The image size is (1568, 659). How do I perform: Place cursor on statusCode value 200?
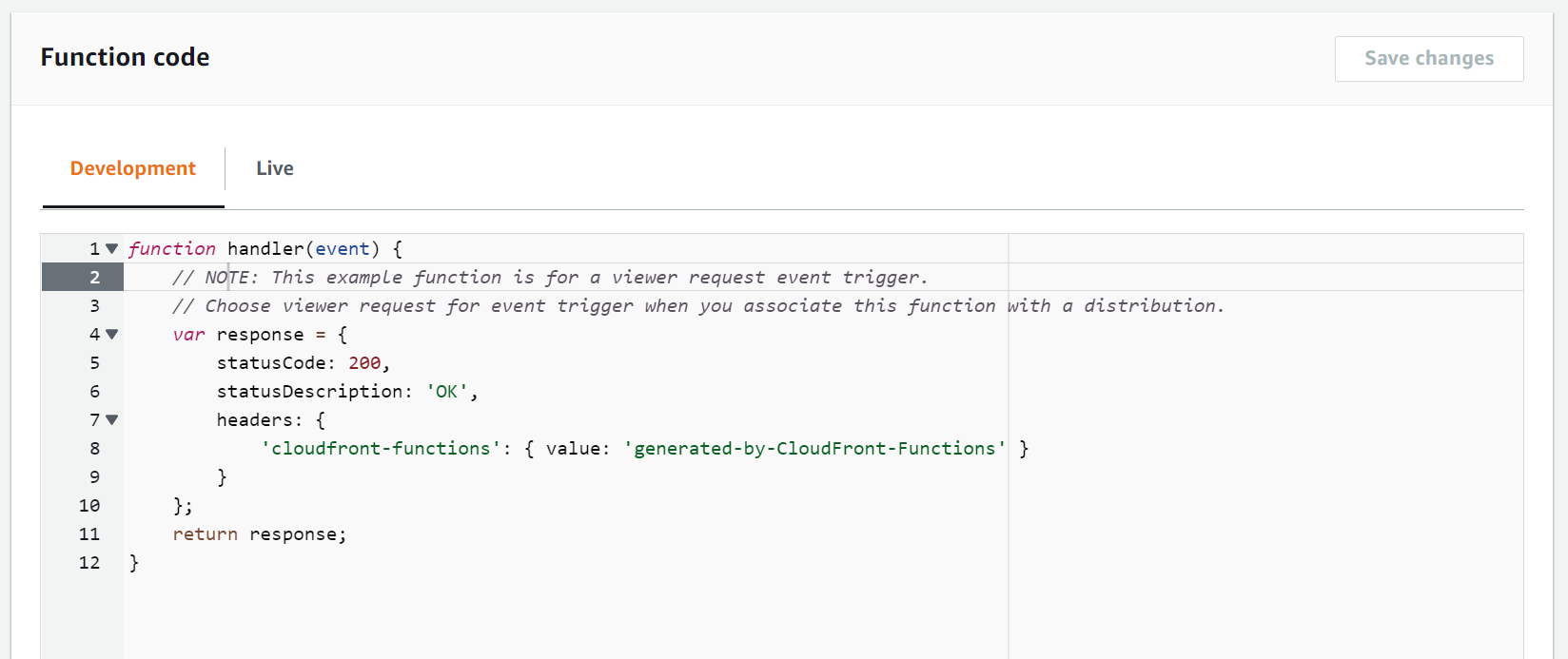364,363
